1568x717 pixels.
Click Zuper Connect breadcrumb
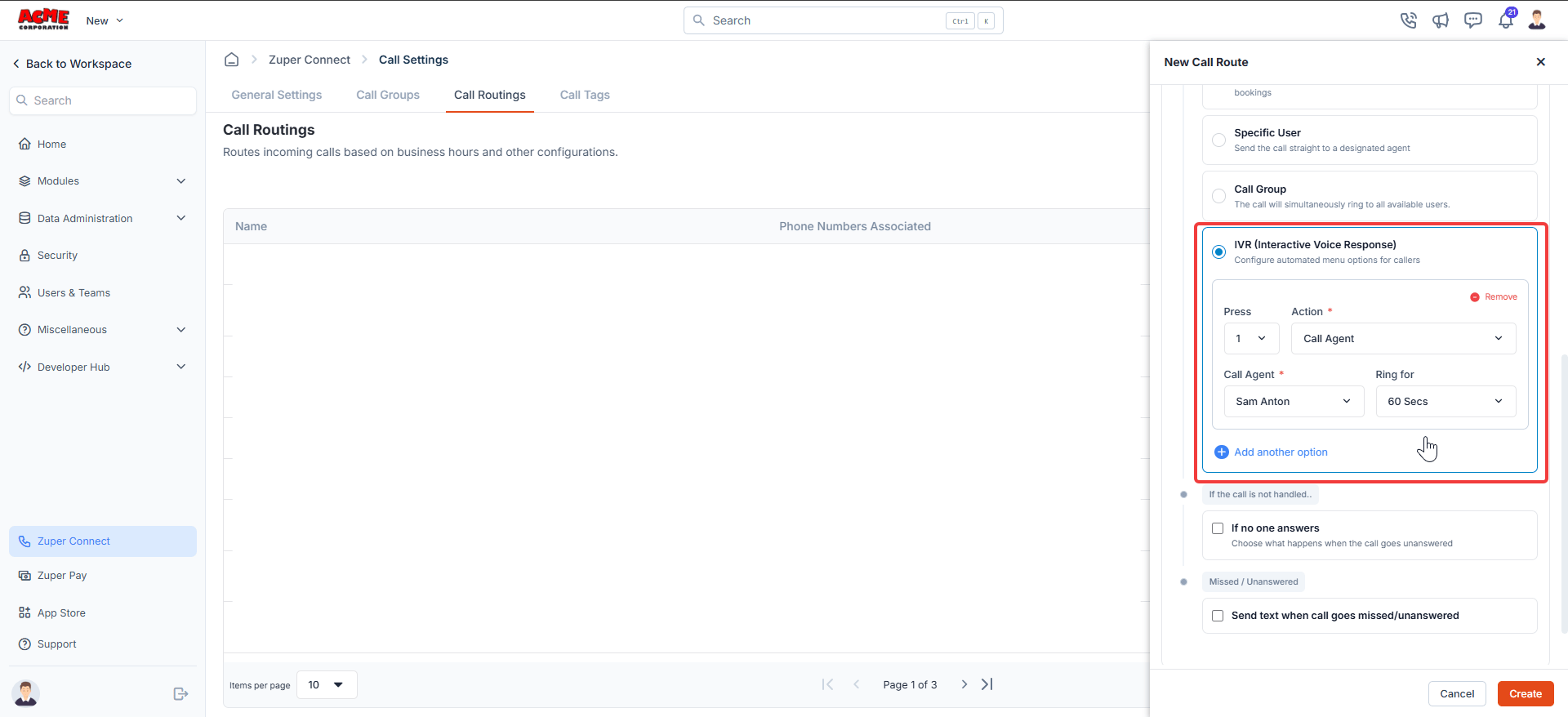pos(310,60)
